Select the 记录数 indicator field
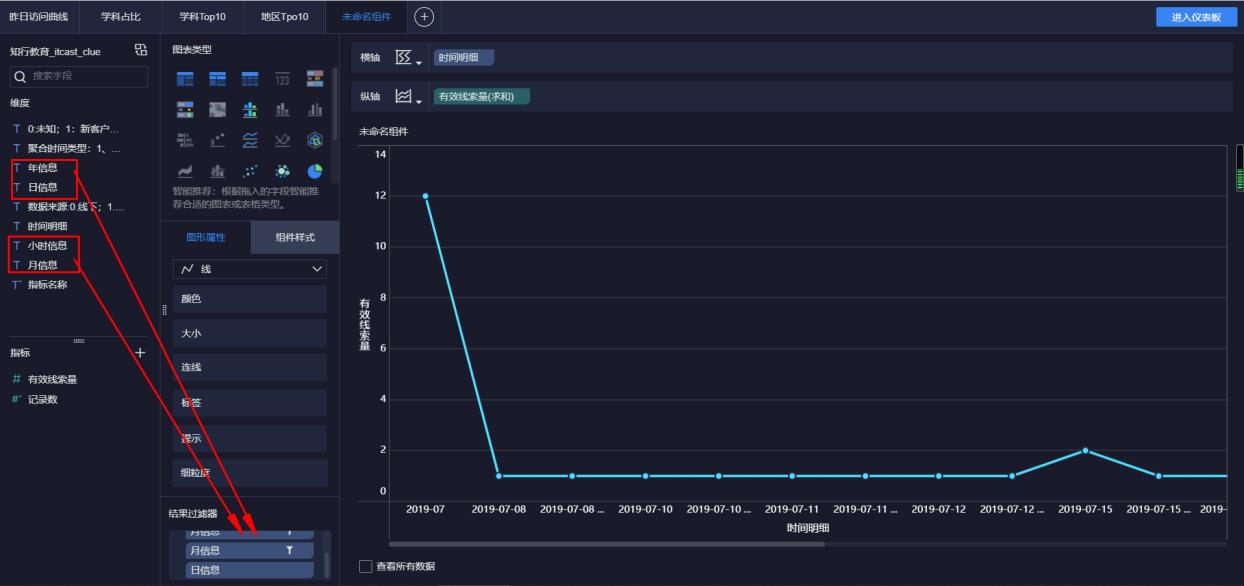The image size is (1244, 586). pos(42,399)
